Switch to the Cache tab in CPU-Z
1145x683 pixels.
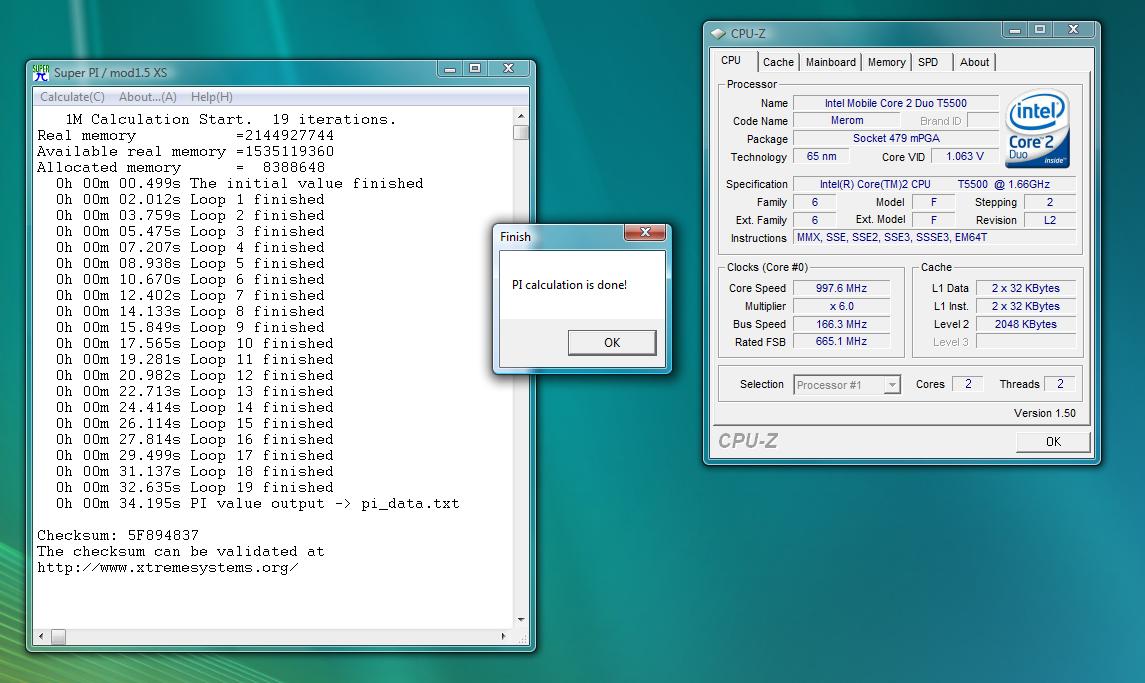[x=778, y=62]
